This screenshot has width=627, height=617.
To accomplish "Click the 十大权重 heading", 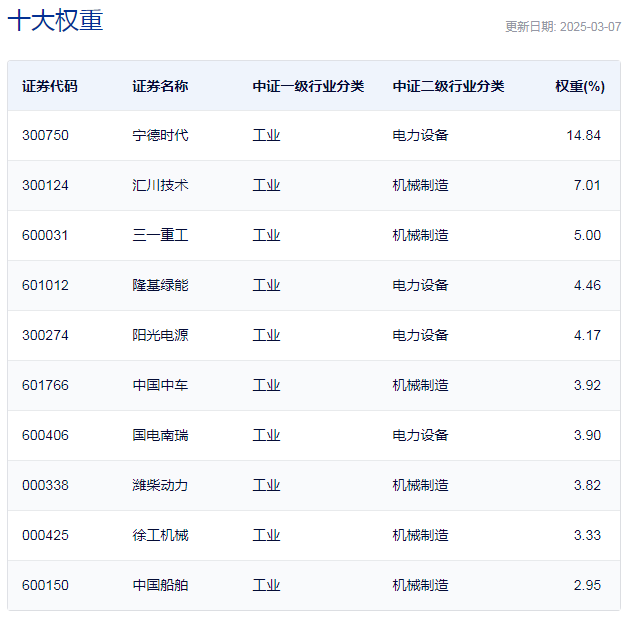I will 56,20.
